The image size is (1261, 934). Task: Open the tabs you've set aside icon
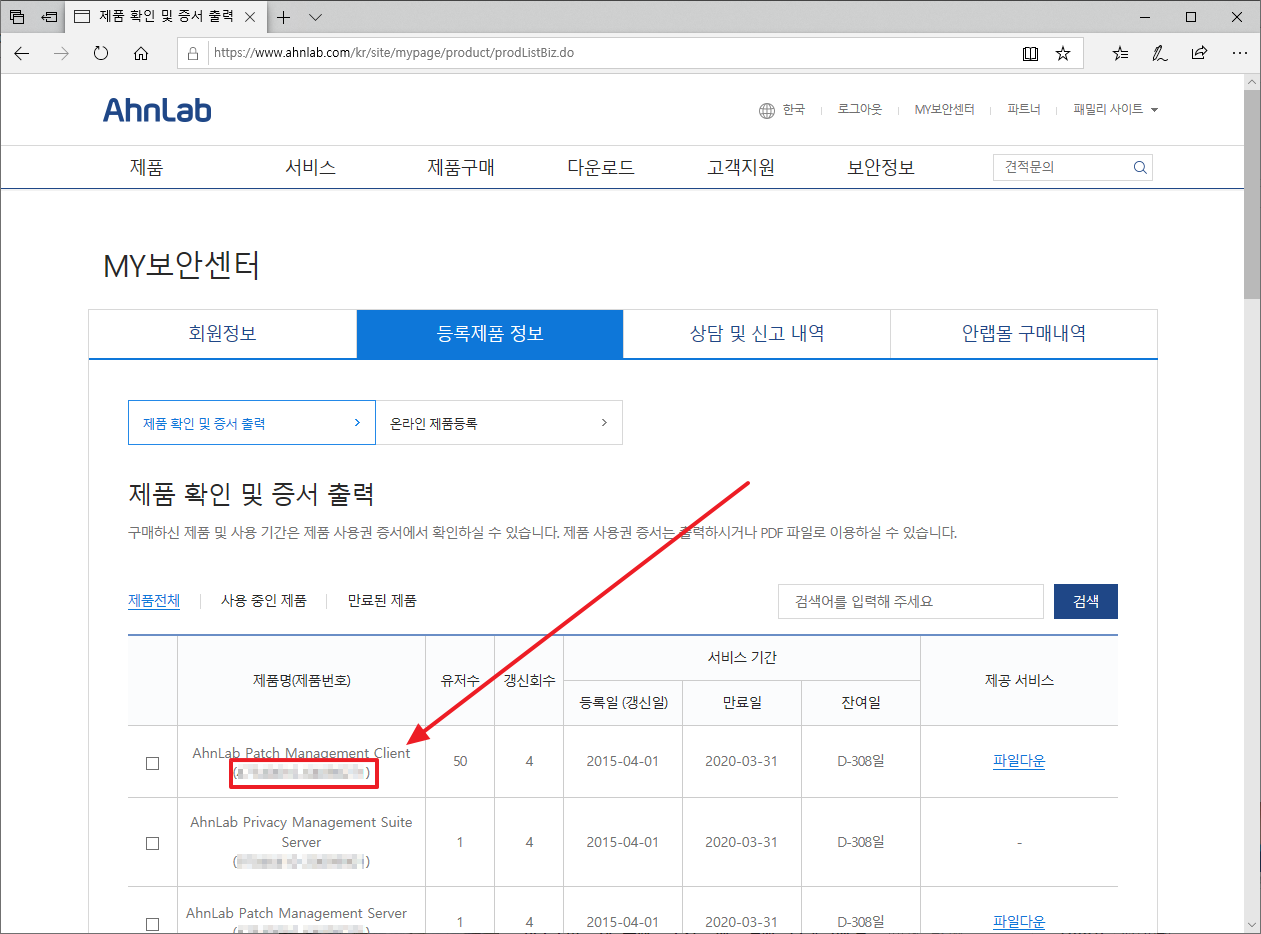tap(17, 17)
